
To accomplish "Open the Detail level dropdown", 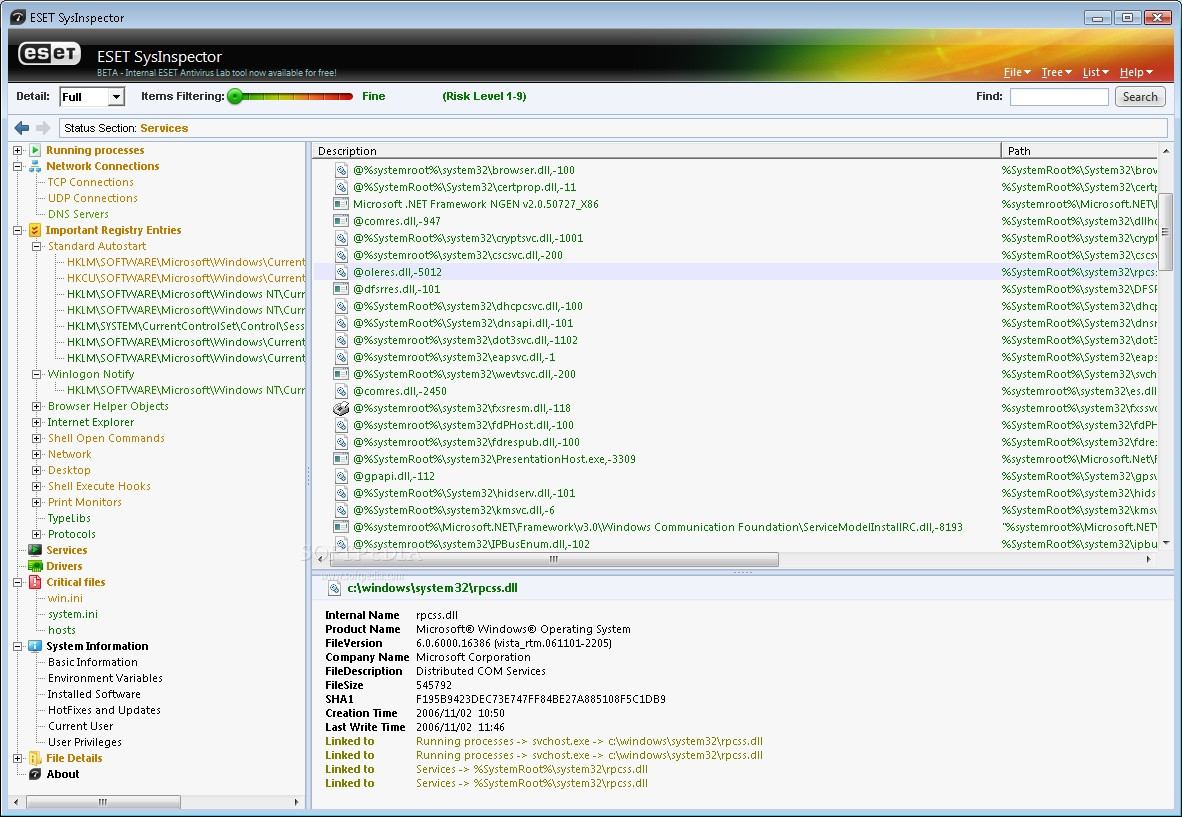I will coord(116,96).
